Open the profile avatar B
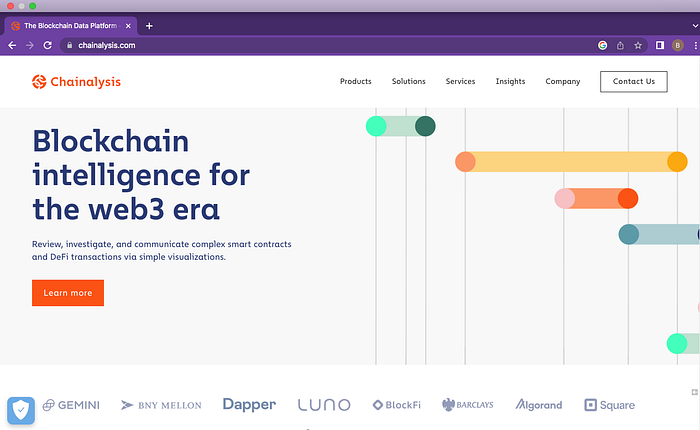The height and width of the screenshot is (430, 700). point(678,45)
